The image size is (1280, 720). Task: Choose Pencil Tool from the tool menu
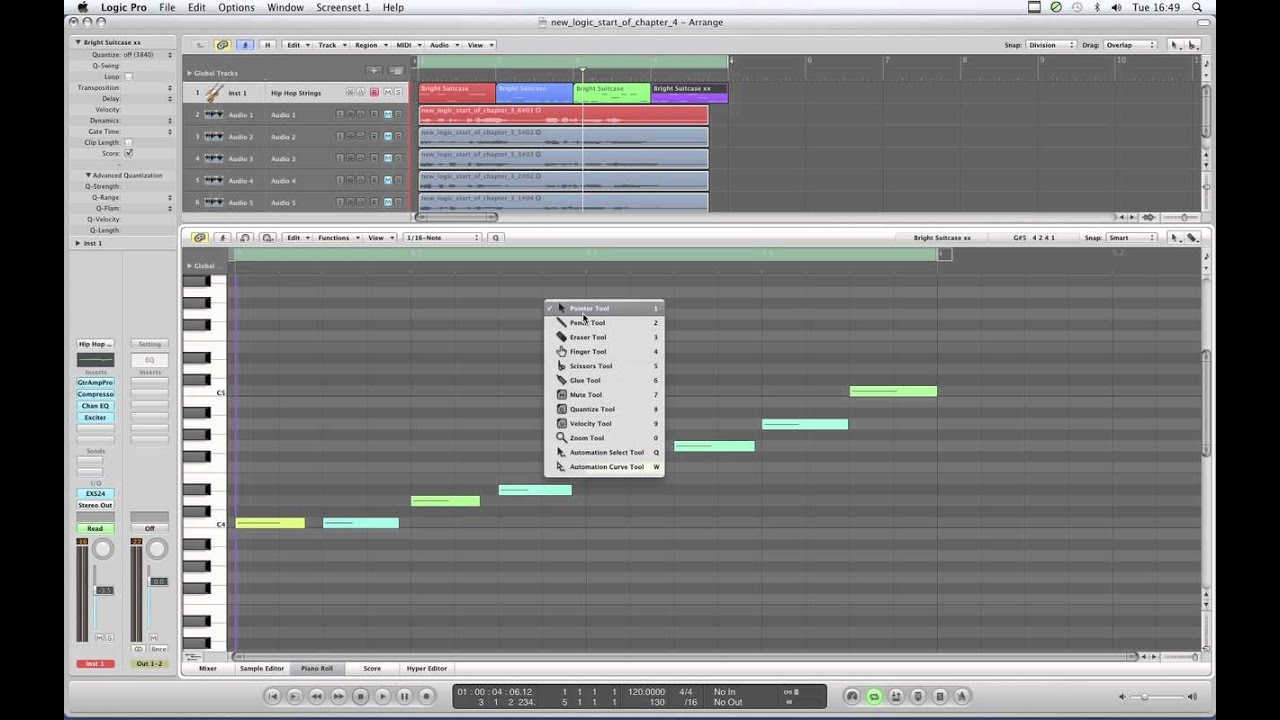click(604, 323)
